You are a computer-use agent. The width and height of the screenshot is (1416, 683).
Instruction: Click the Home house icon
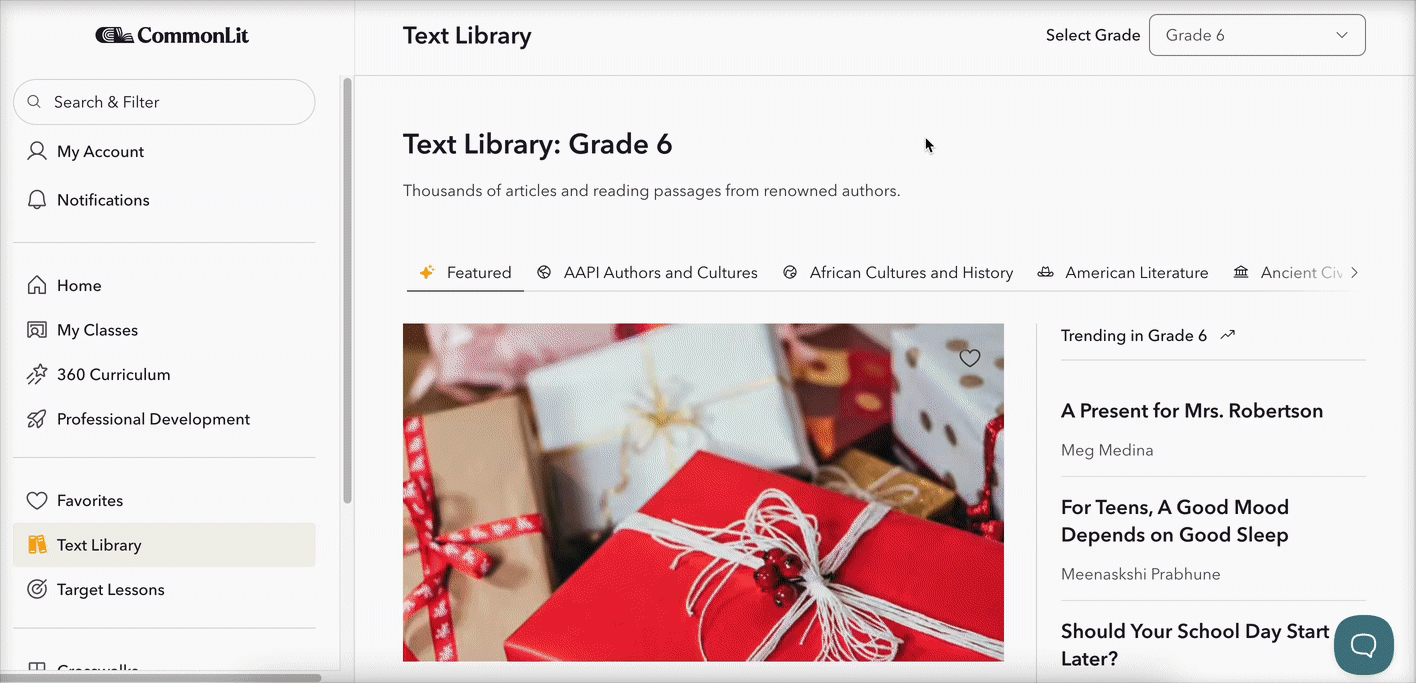coord(37,285)
